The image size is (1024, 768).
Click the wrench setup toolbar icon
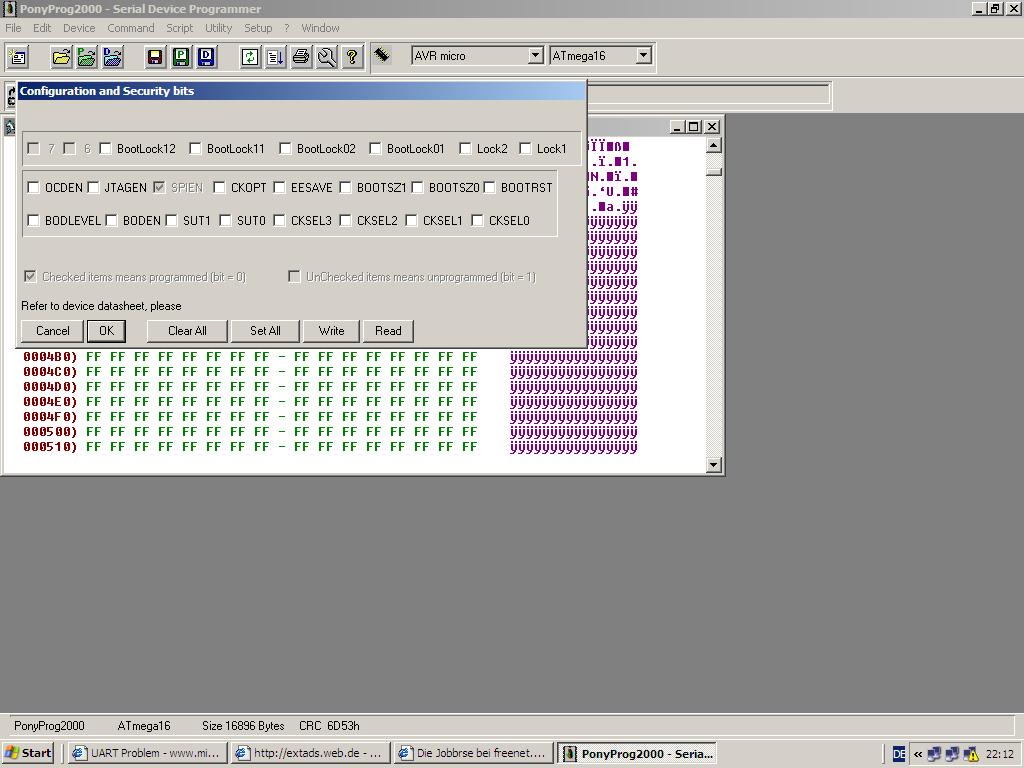327,57
